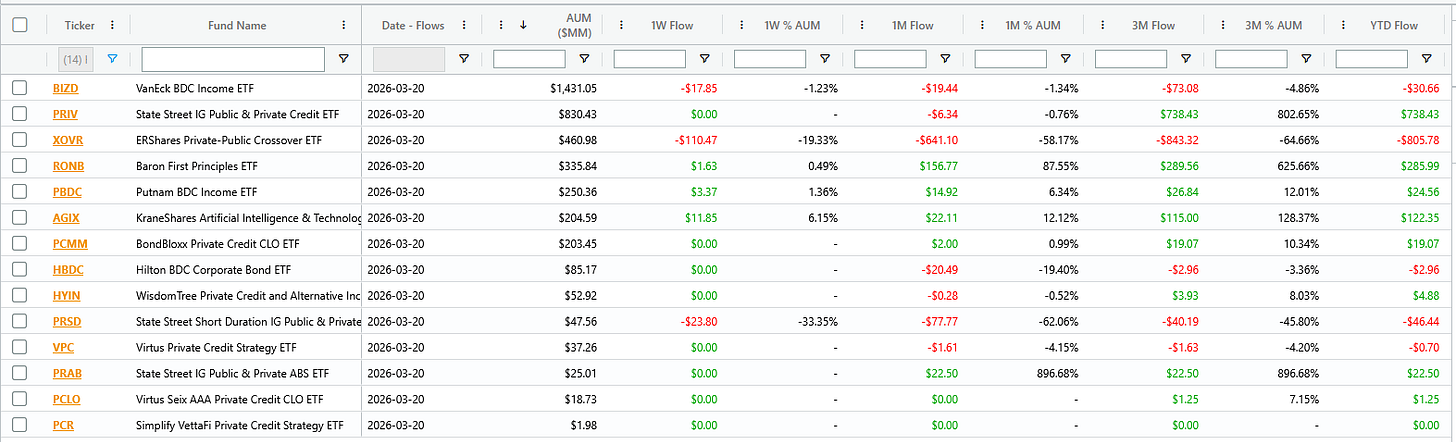1456x442 pixels.
Task: Open the Ticker column menu dots
Action: tap(112, 25)
